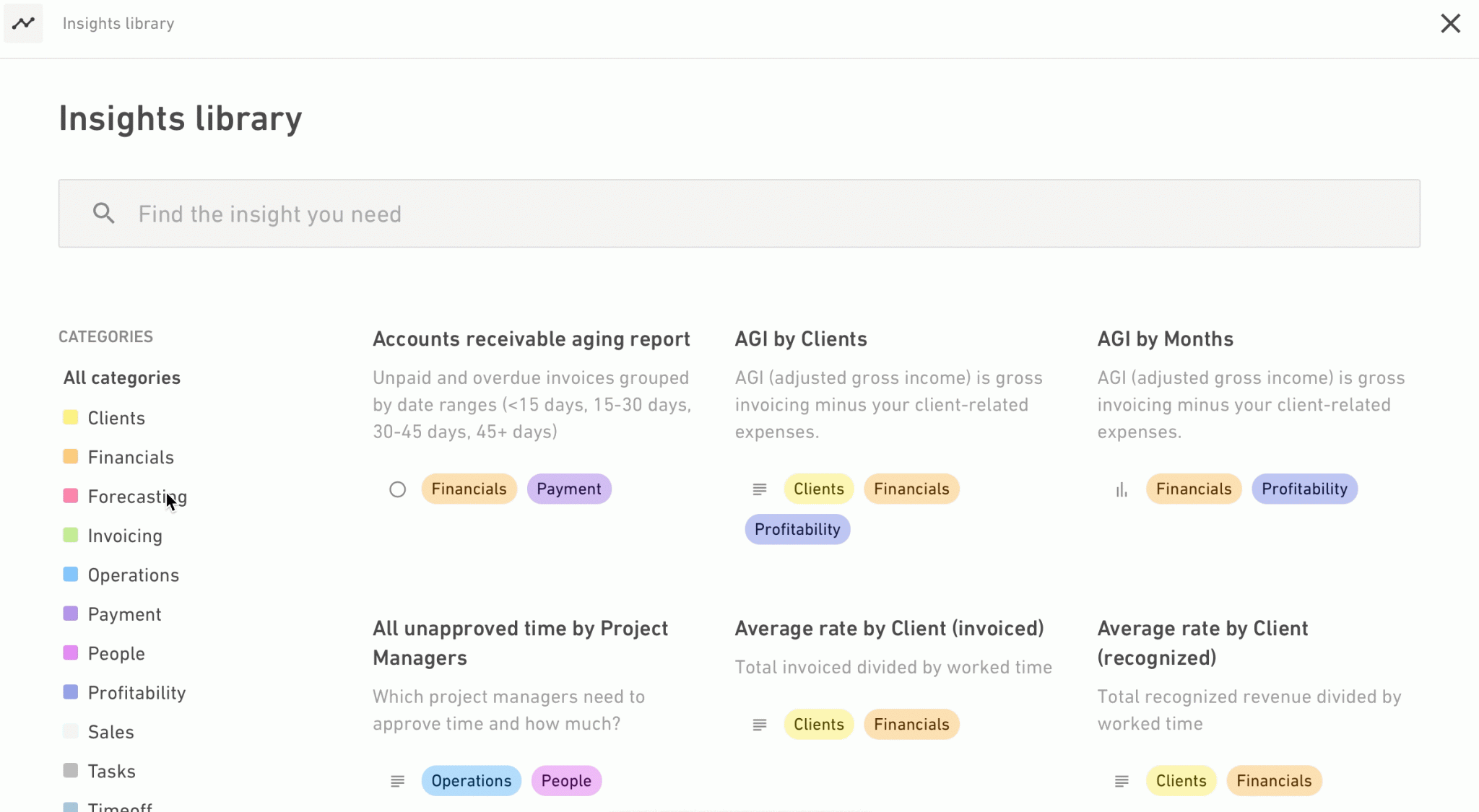Screen dimensions: 1479x812
Task: Focus the 'Find the insight you need' field
Action: click(739, 214)
